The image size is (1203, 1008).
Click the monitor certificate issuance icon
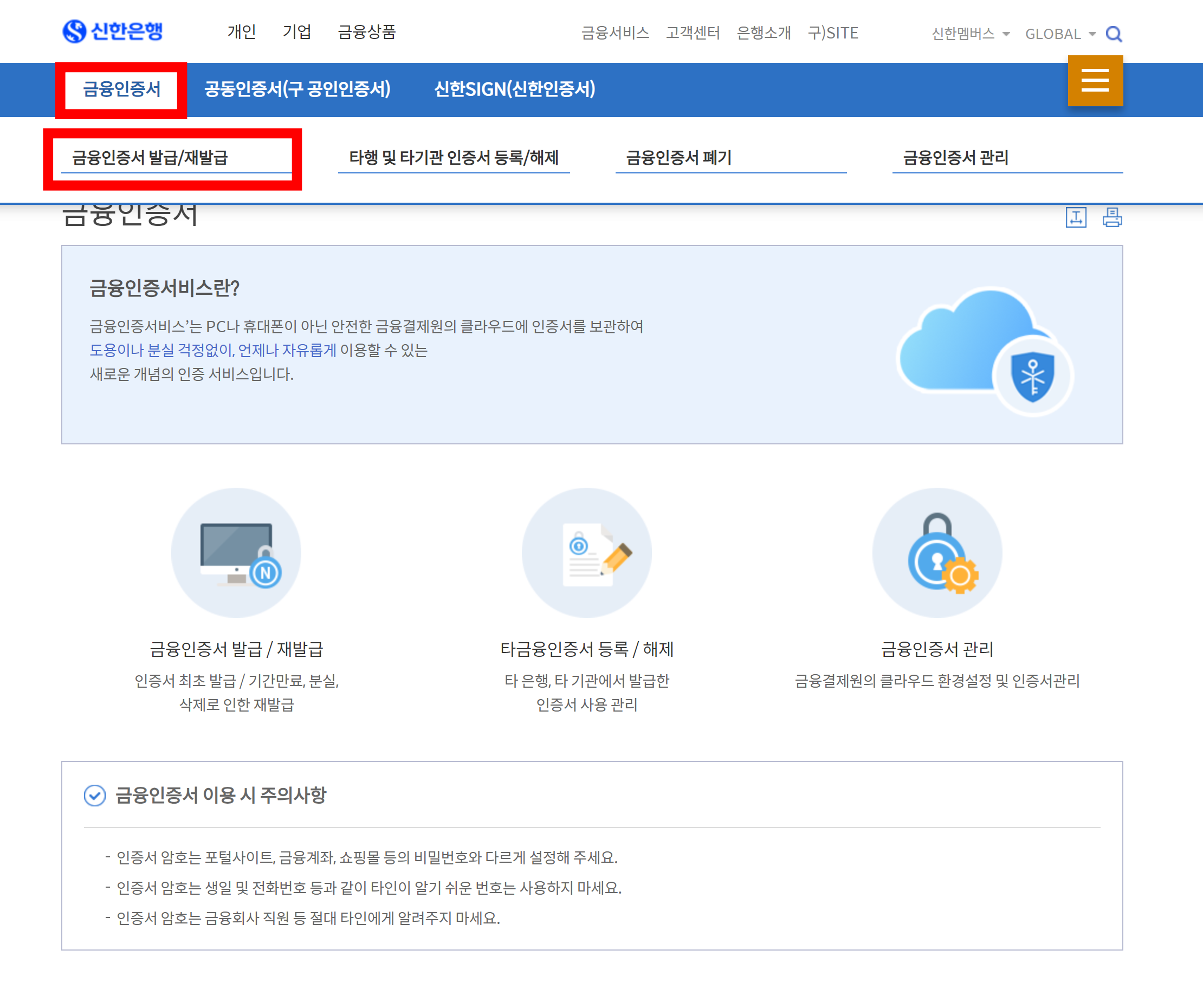pyautogui.click(x=236, y=552)
